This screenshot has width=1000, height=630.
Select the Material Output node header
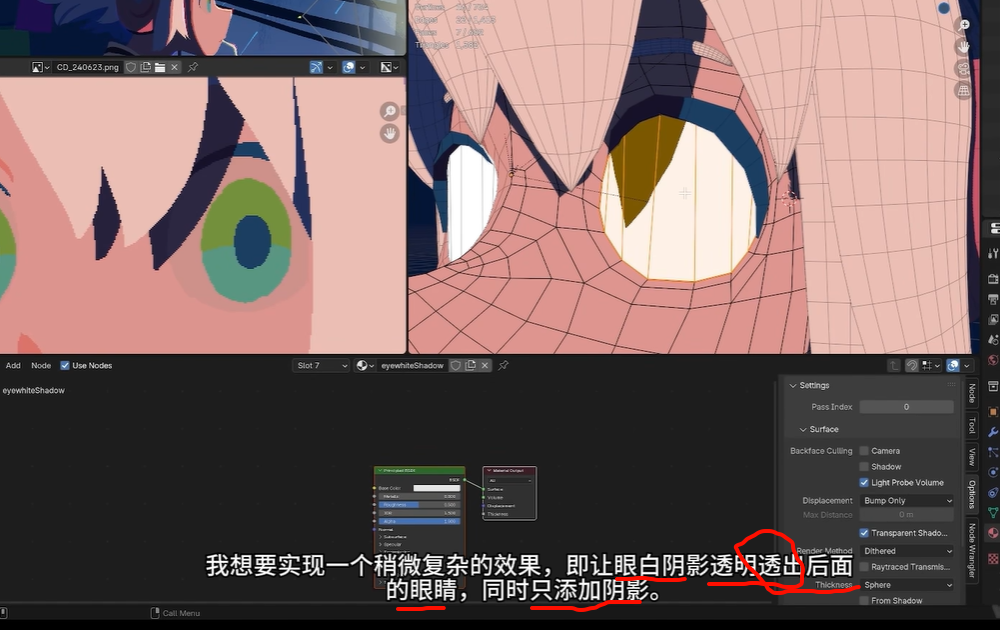[510, 471]
